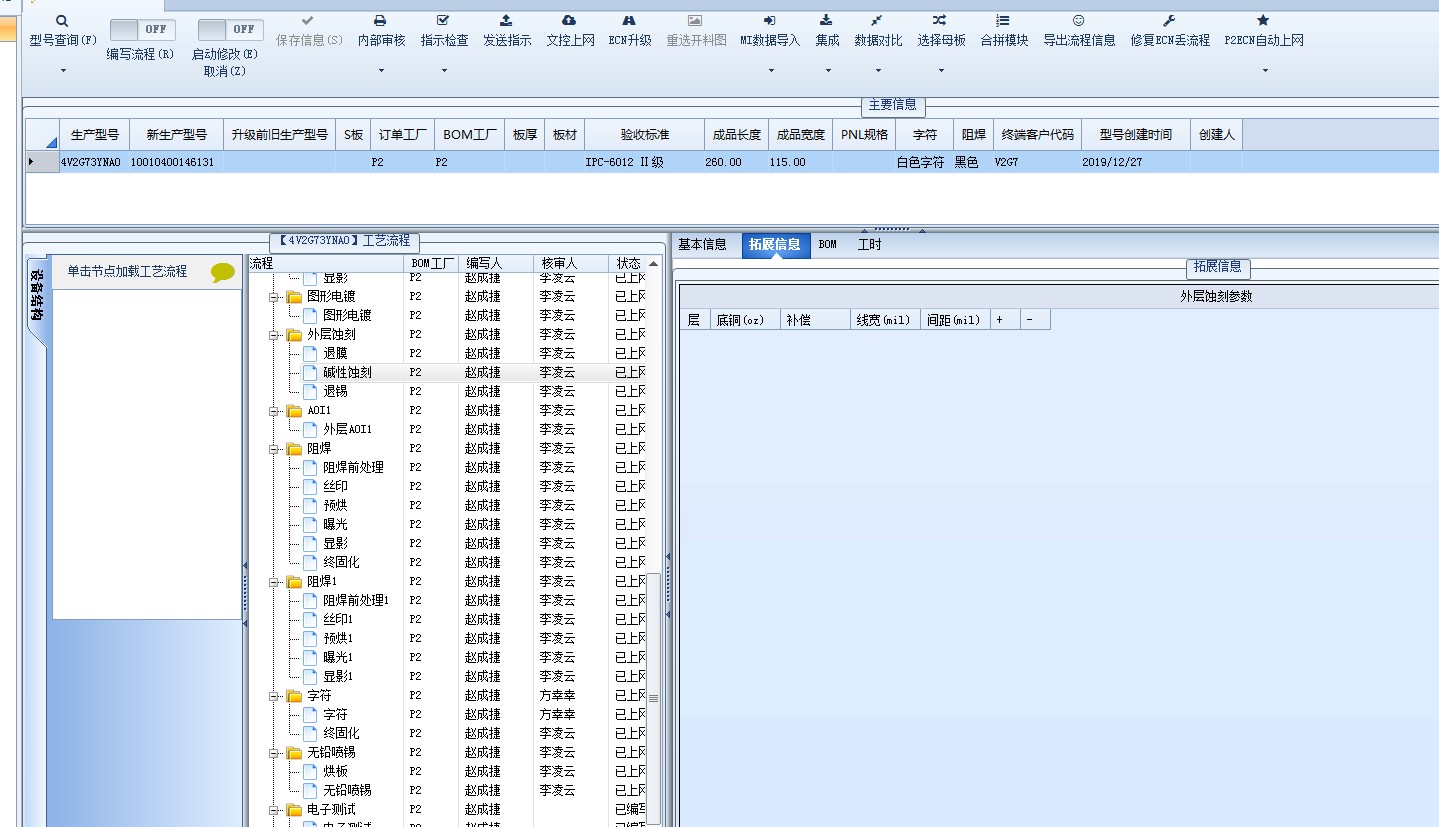Click the 电子测试 folder icon
Image resolution: width=1439 pixels, height=827 pixels.
[294, 810]
